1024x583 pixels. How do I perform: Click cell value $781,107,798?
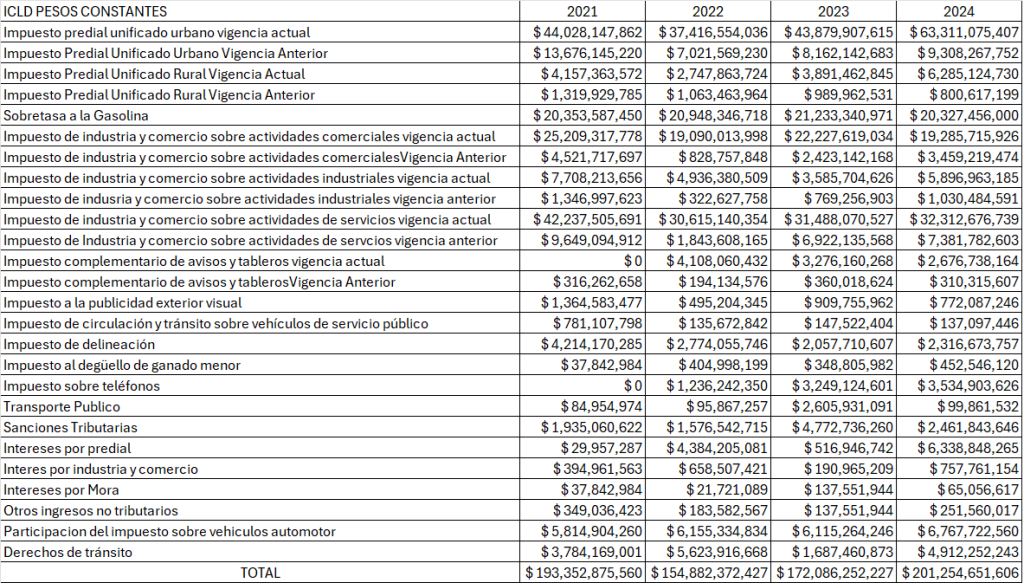pos(598,324)
